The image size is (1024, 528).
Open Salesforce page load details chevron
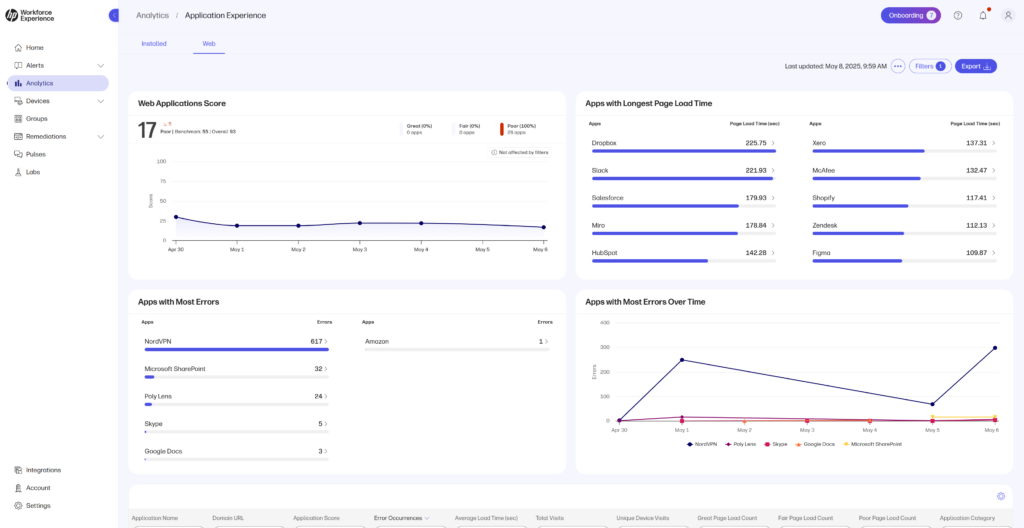[x=773, y=197]
